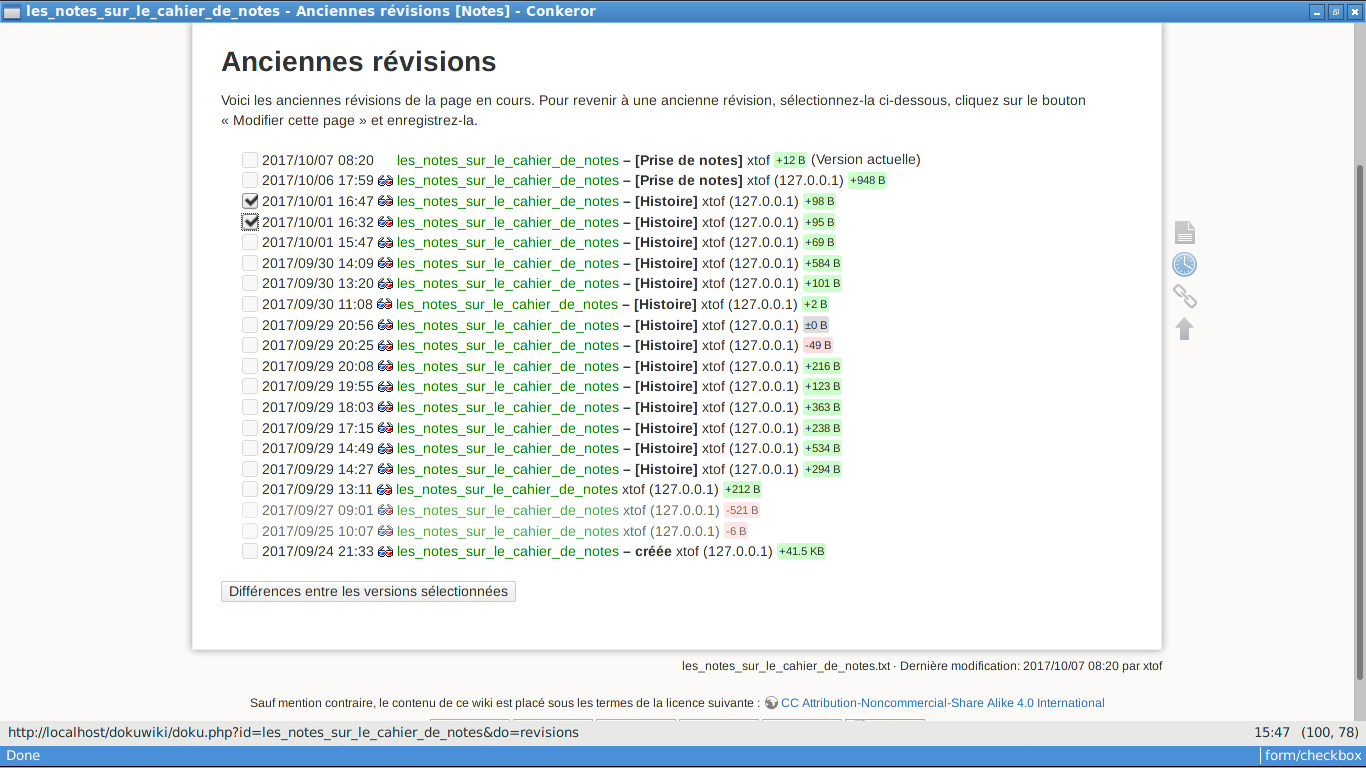The image size is (1366, 768).
Task: Tick the 2017/09/24 21:33 created revision checkbox
Action: [x=250, y=551]
